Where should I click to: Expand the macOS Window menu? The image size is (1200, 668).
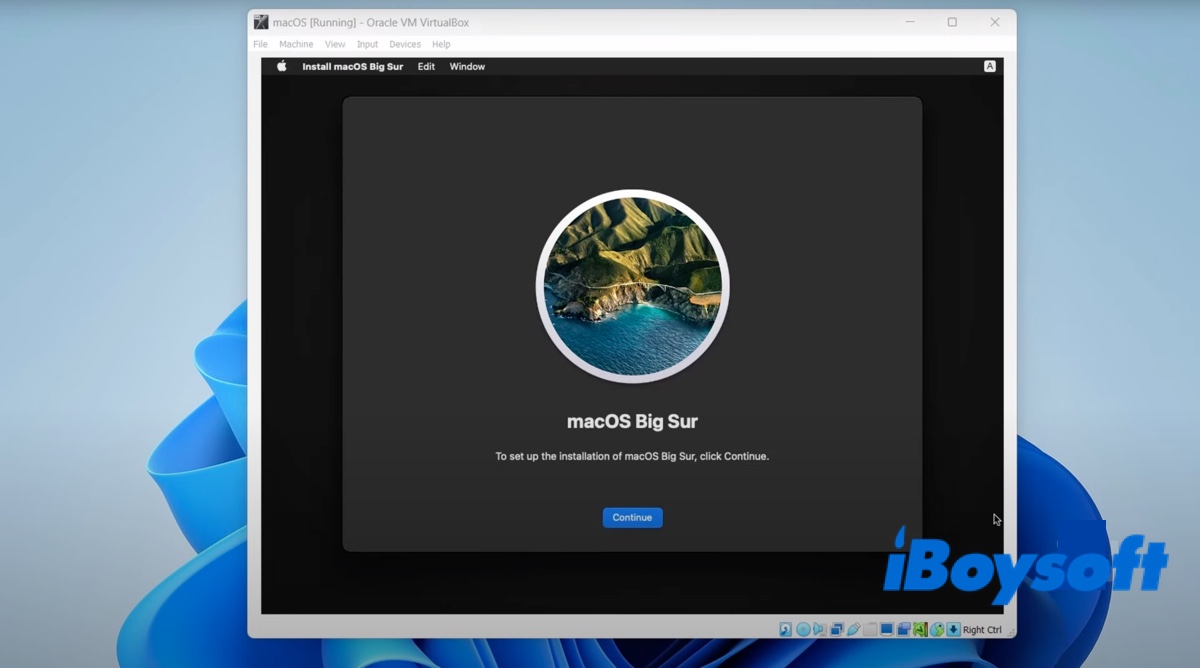467,67
